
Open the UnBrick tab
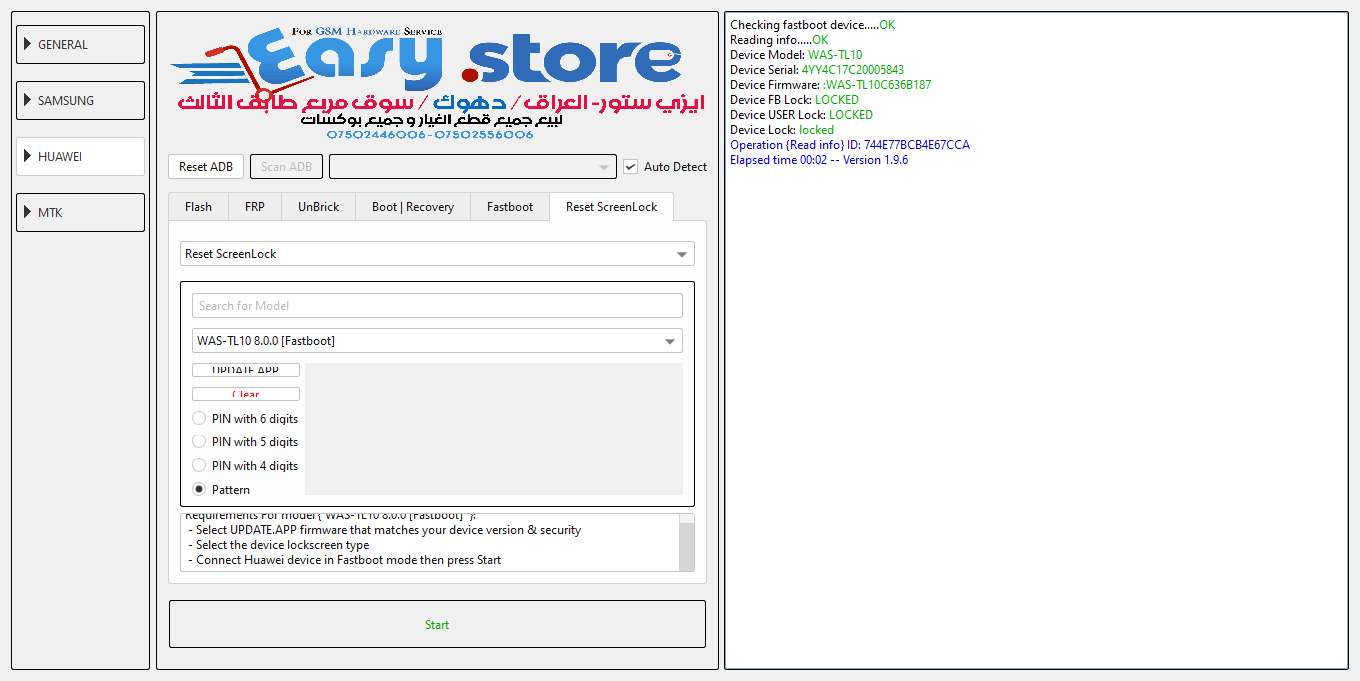[x=318, y=207]
